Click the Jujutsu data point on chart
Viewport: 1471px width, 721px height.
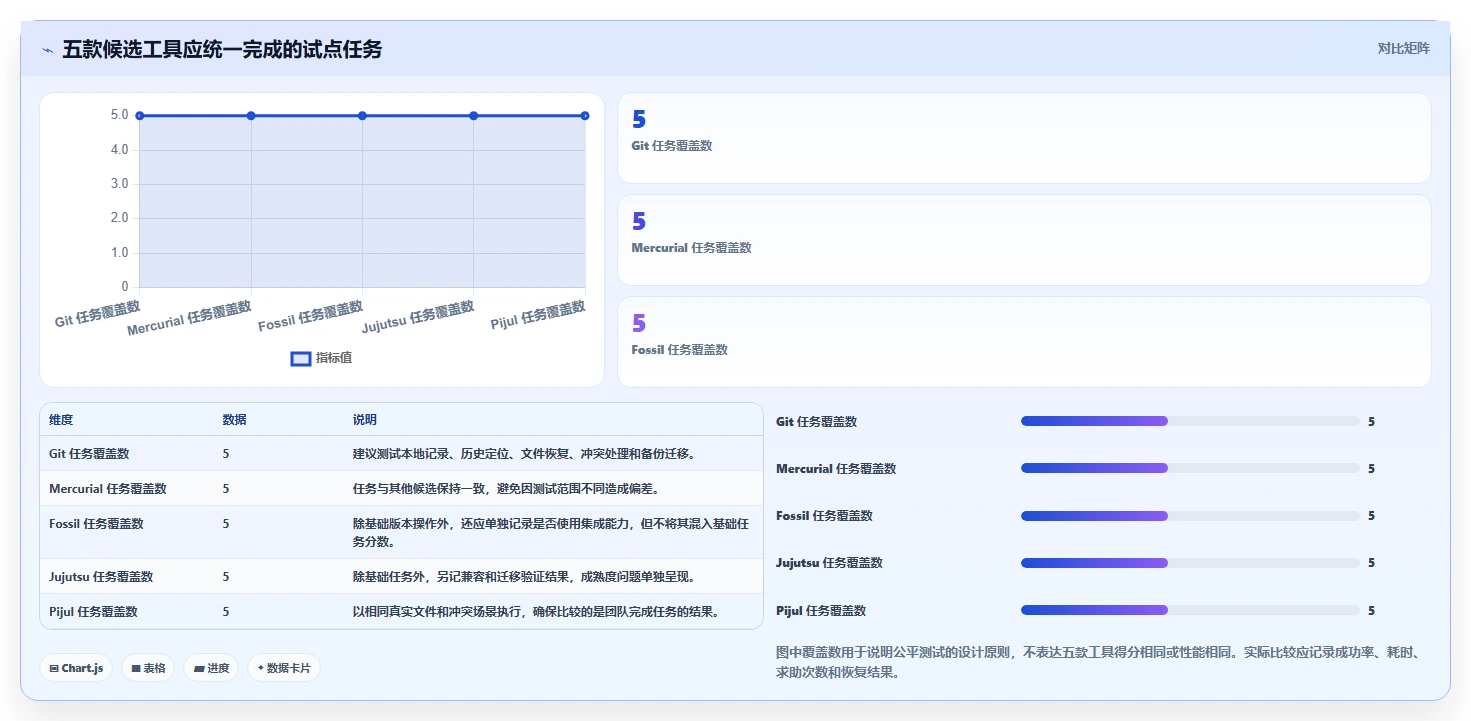click(474, 116)
